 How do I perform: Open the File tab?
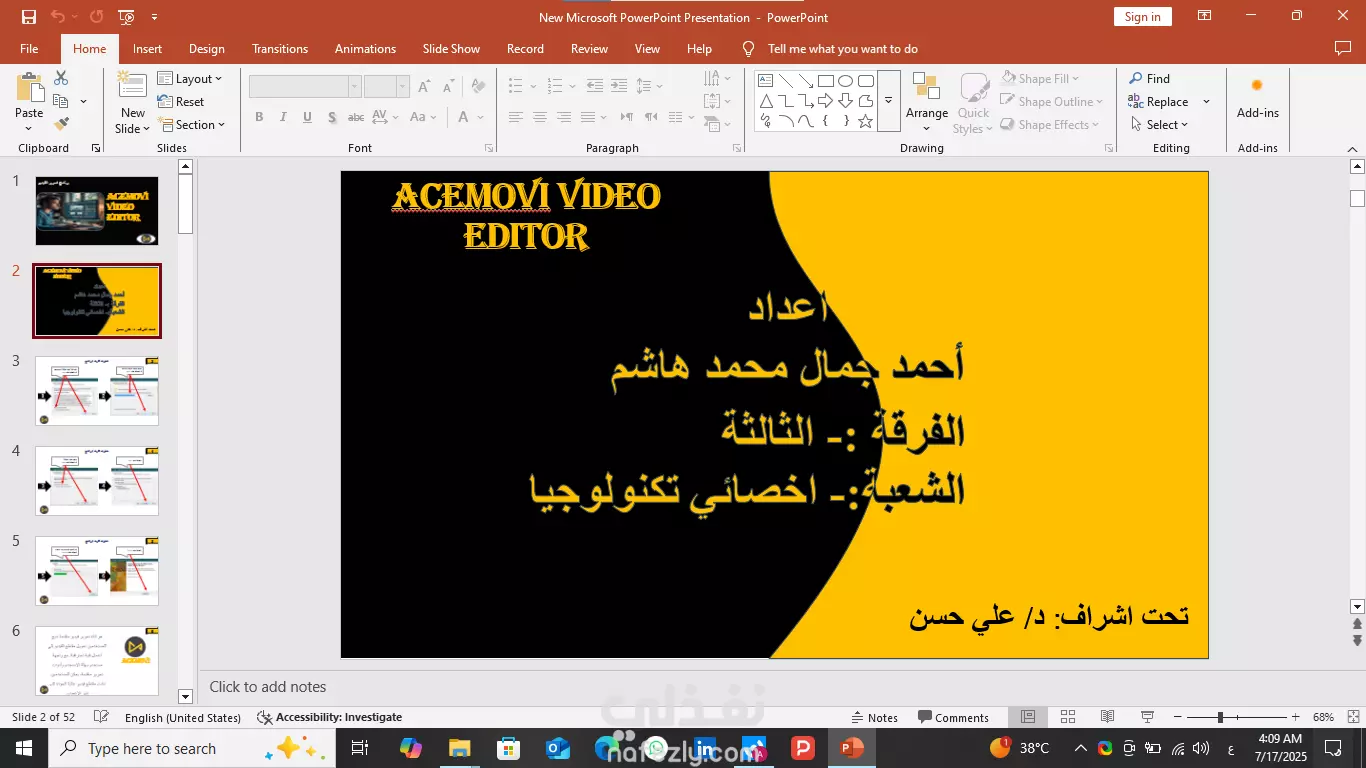tap(29, 48)
